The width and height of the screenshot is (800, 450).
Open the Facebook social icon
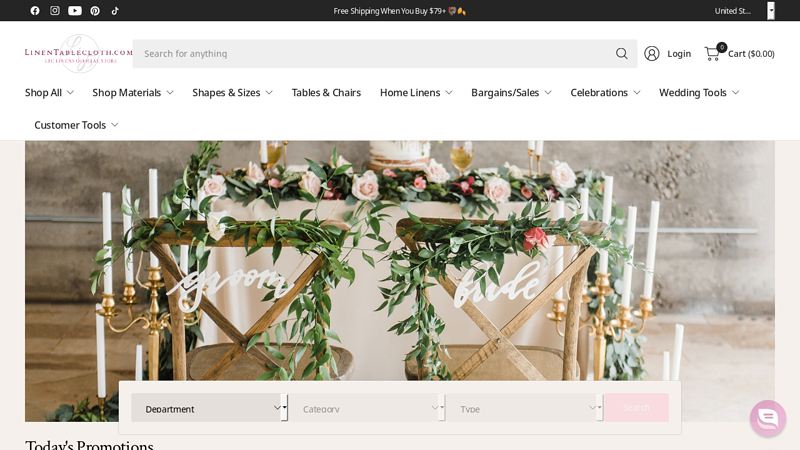[35, 11]
